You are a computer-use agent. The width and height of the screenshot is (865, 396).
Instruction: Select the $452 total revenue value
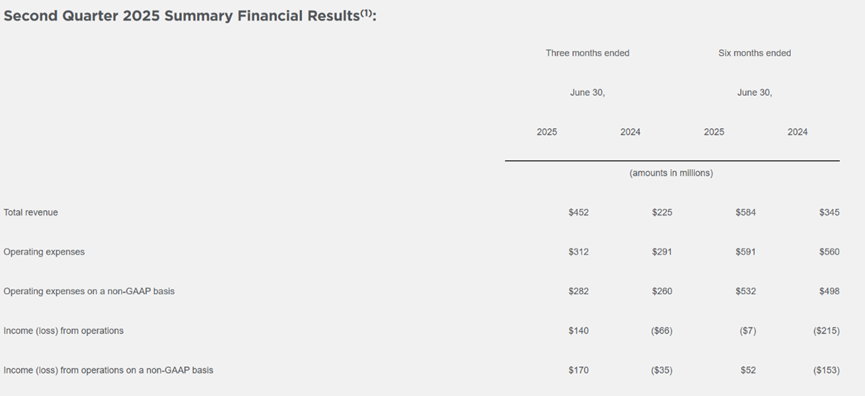coord(579,212)
